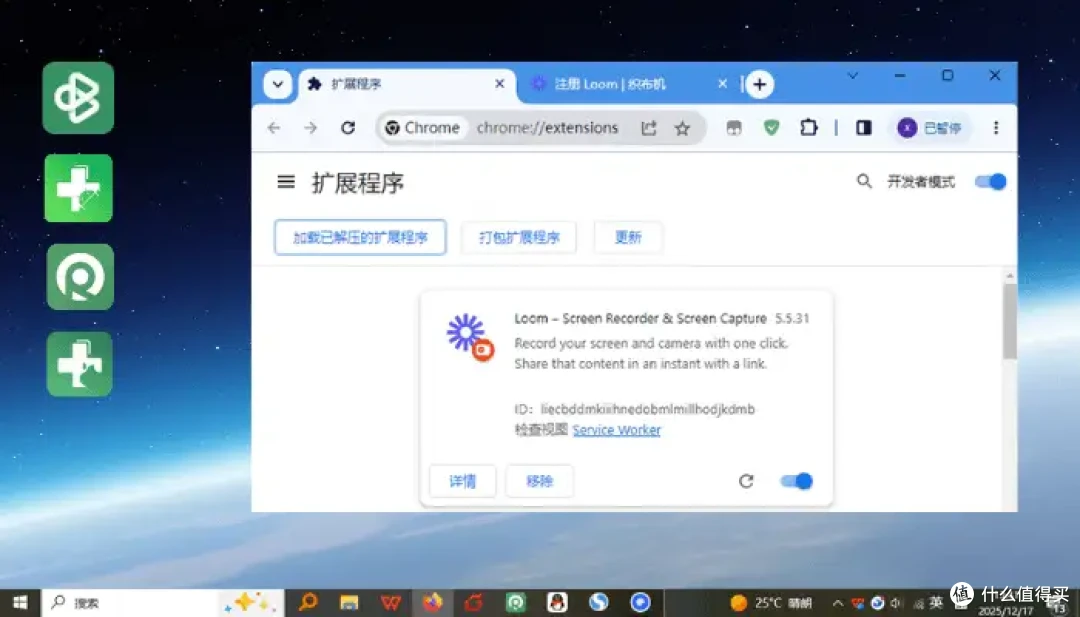
Task: Close the 扩展程序 tab
Action: (499, 83)
